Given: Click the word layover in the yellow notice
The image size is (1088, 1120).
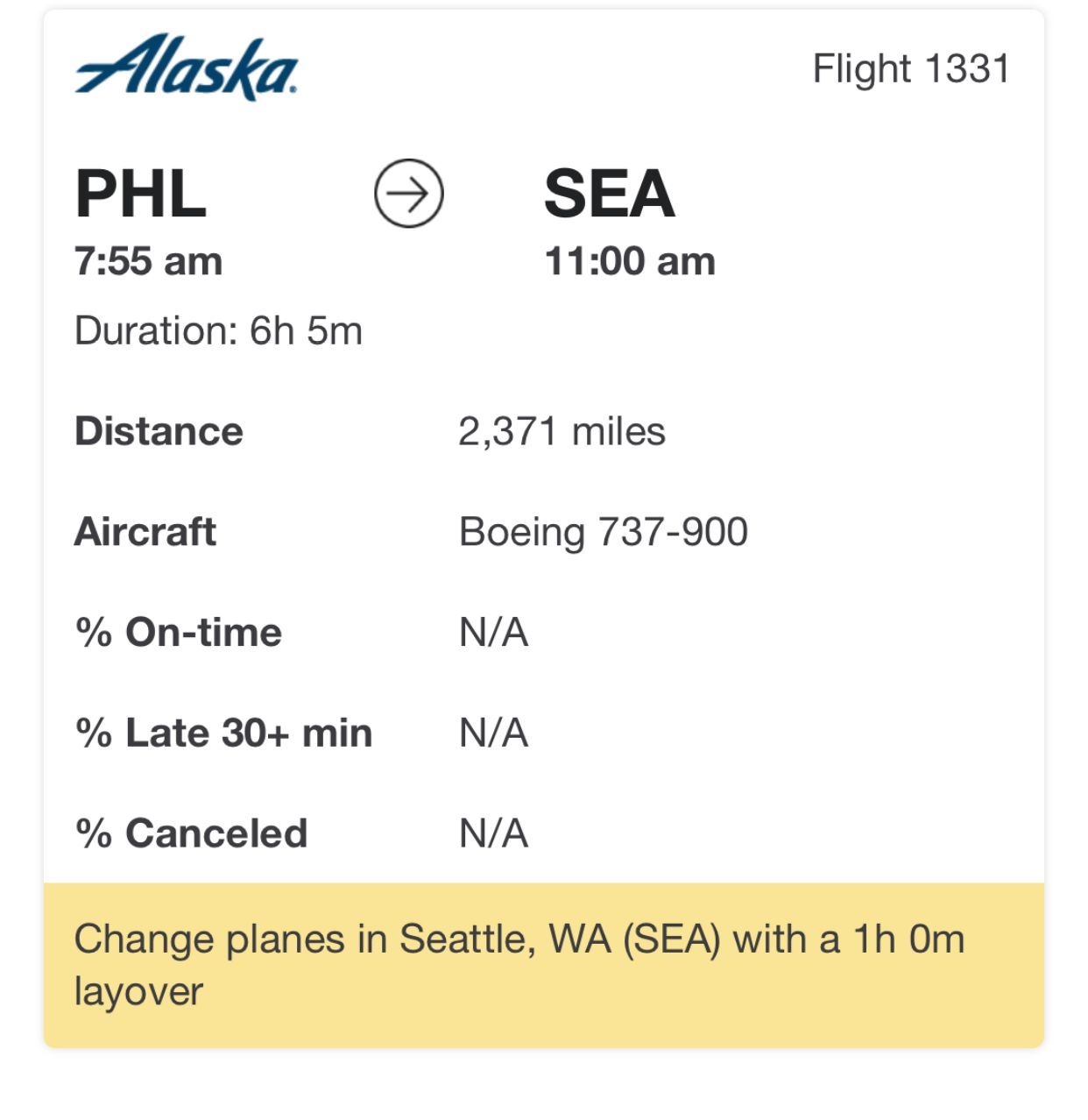Looking at the screenshot, I should coord(139,992).
